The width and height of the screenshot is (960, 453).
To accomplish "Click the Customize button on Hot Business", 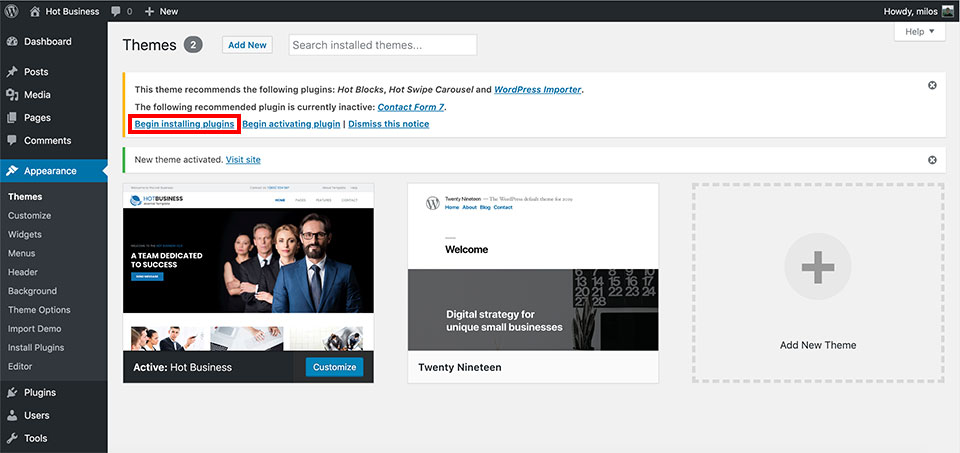I will tap(334, 367).
